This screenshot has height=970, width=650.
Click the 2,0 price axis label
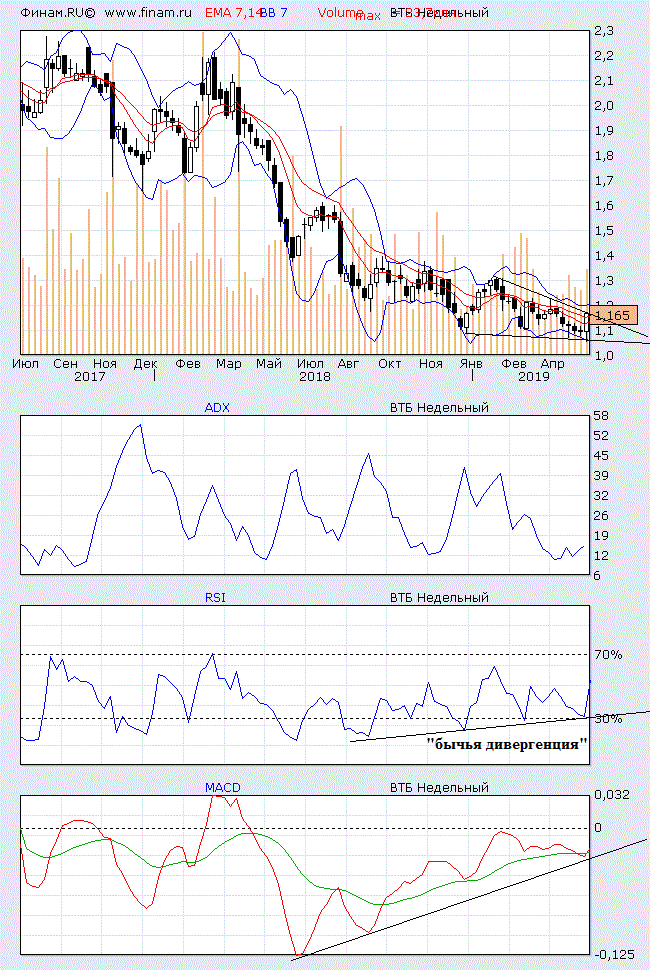click(x=604, y=106)
